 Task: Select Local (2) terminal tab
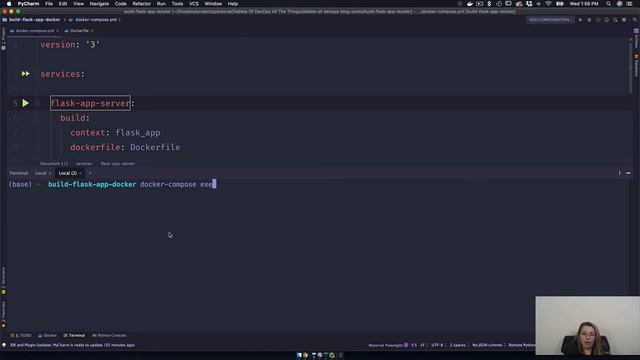pyautogui.click(x=67, y=173)
